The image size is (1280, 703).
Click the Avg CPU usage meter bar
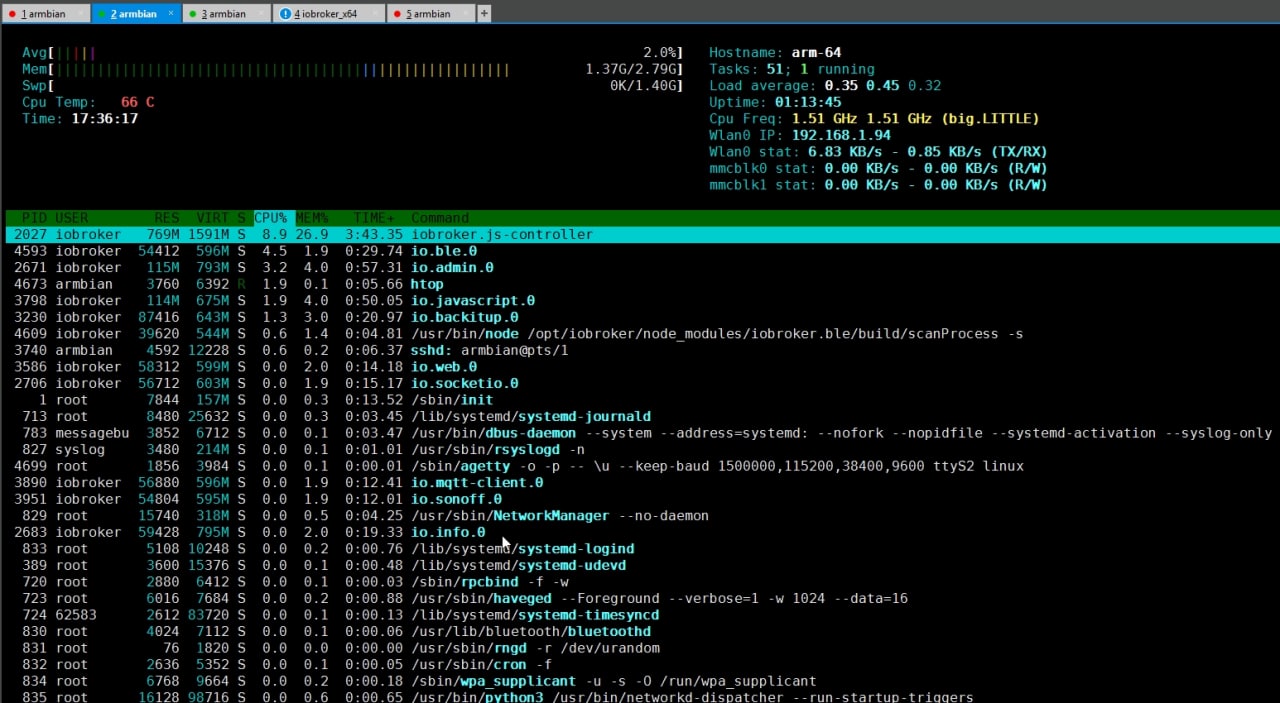pos(352,52)
